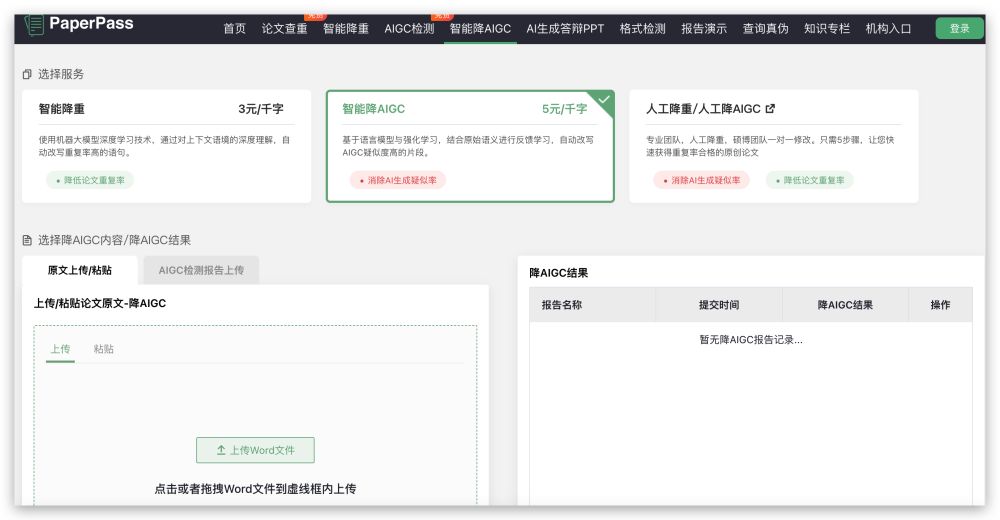Select the 智能降重 3元/千字 service card
The height and width of the screenshot is (520, 1000).
(166, 146)
